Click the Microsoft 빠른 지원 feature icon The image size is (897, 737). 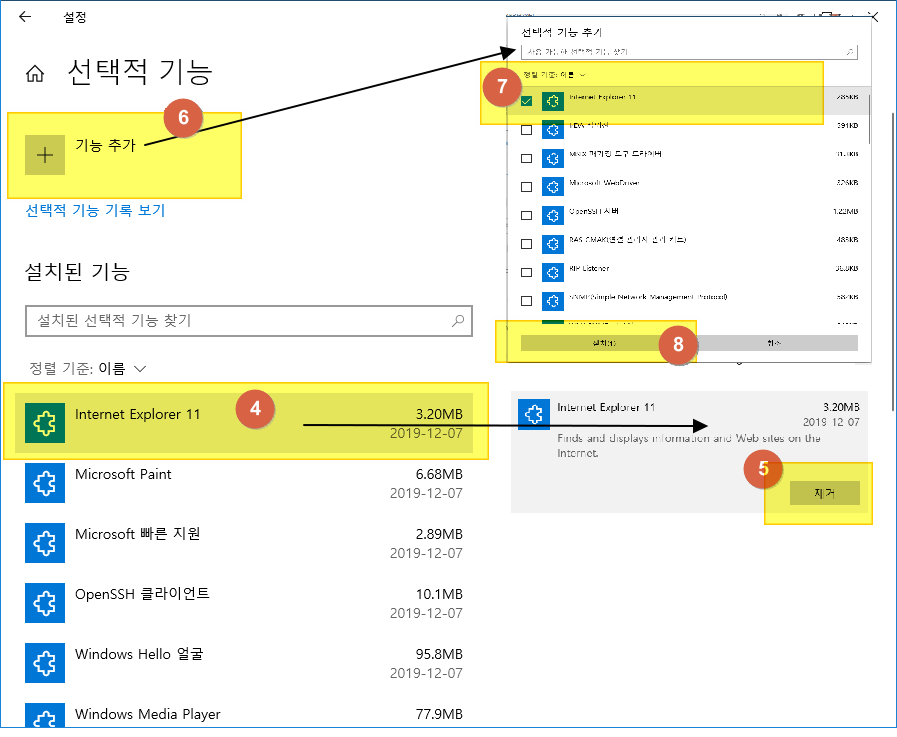point(45,543)
